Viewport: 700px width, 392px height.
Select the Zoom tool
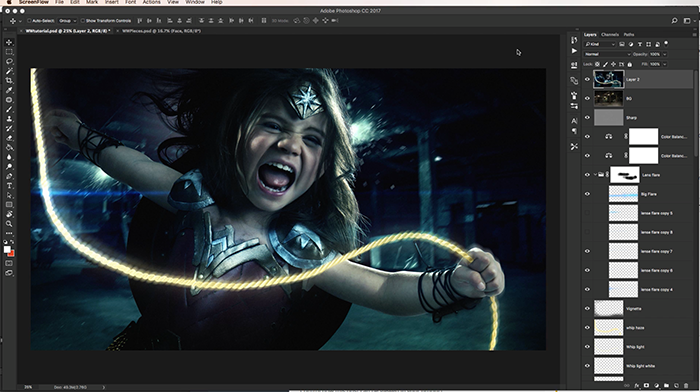(9, 224)
